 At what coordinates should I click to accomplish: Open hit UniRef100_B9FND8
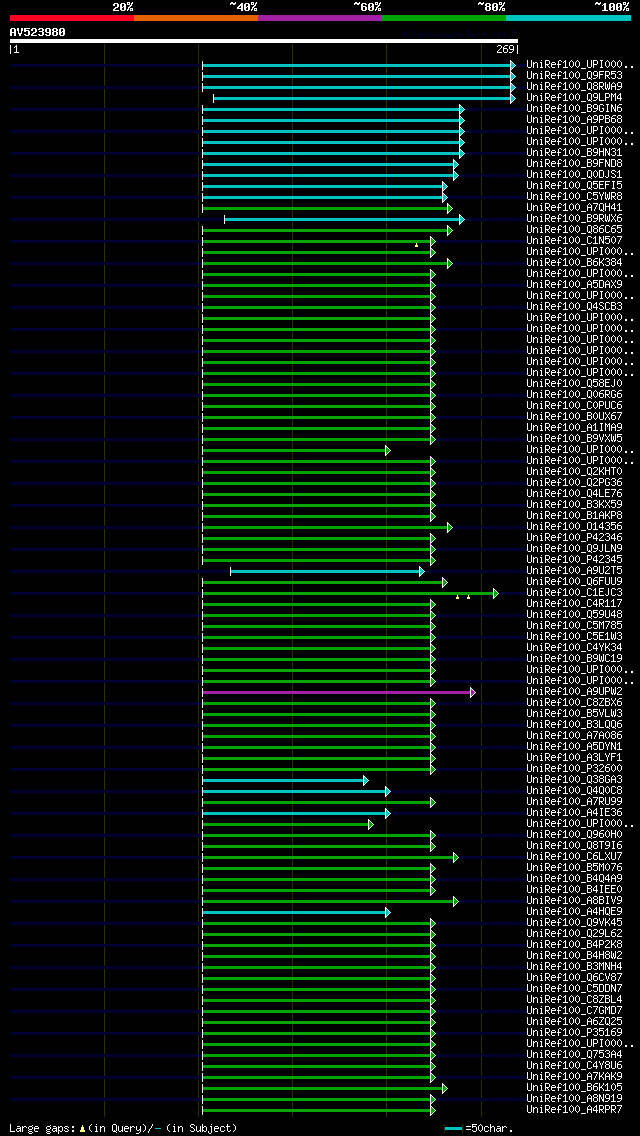pos(574,164)
